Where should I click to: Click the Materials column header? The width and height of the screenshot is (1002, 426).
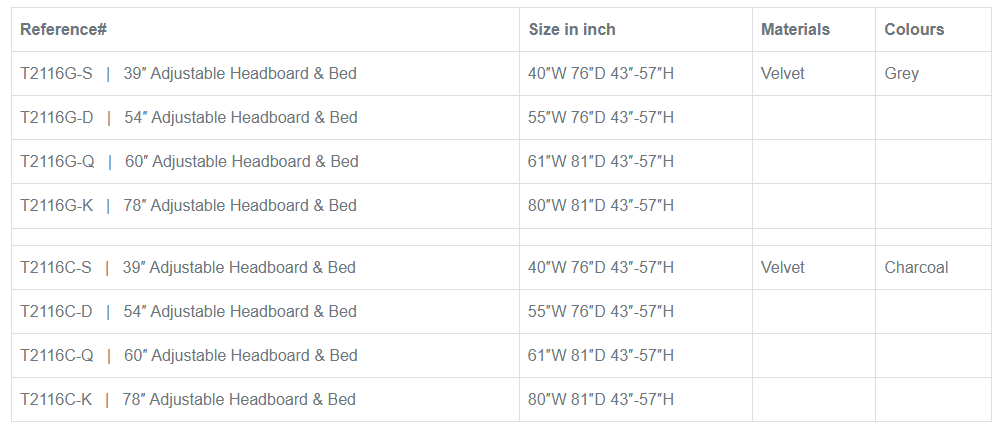tap(795, 29)
